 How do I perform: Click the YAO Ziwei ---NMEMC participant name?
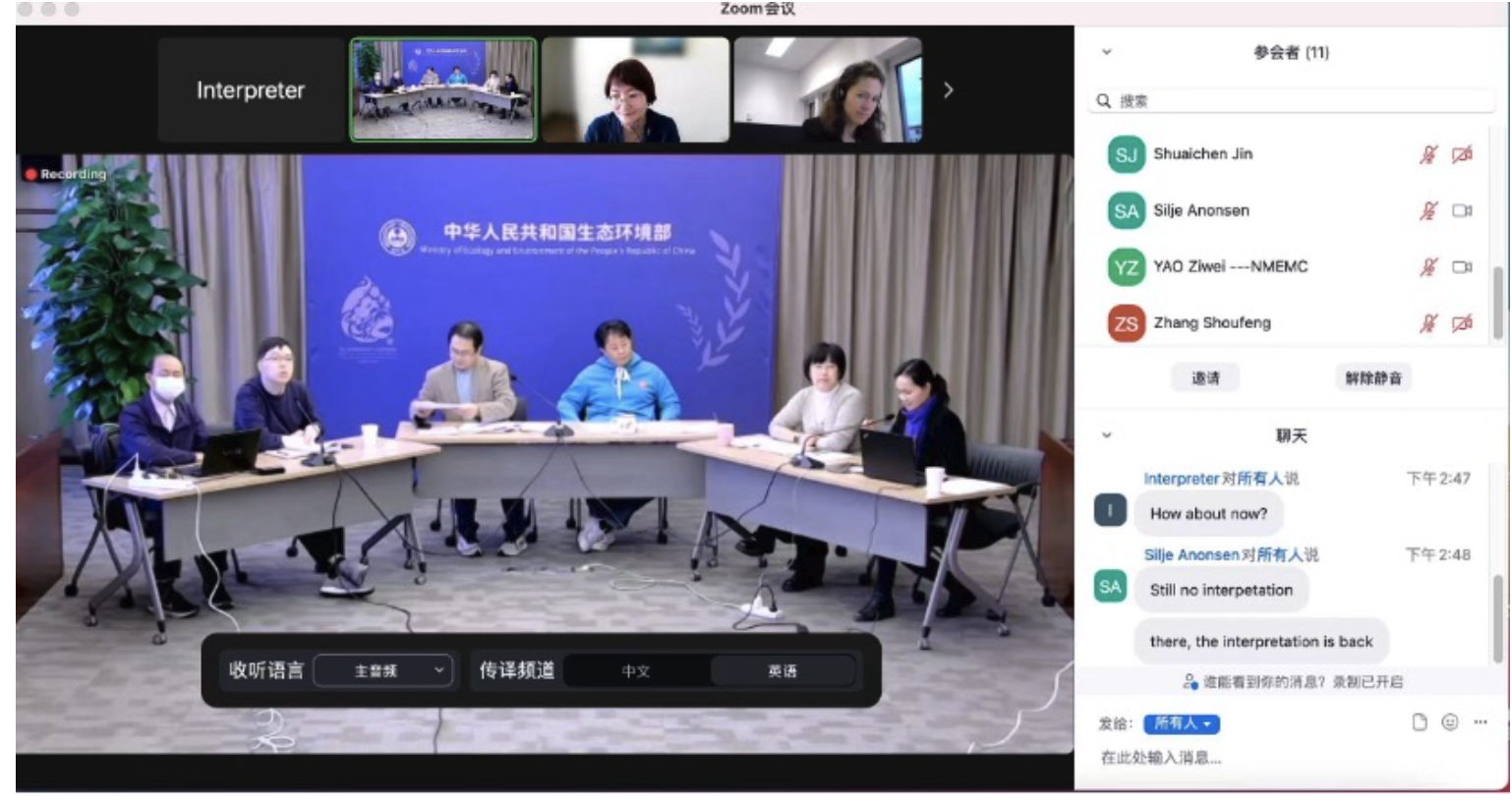(x=1230, y=266)
